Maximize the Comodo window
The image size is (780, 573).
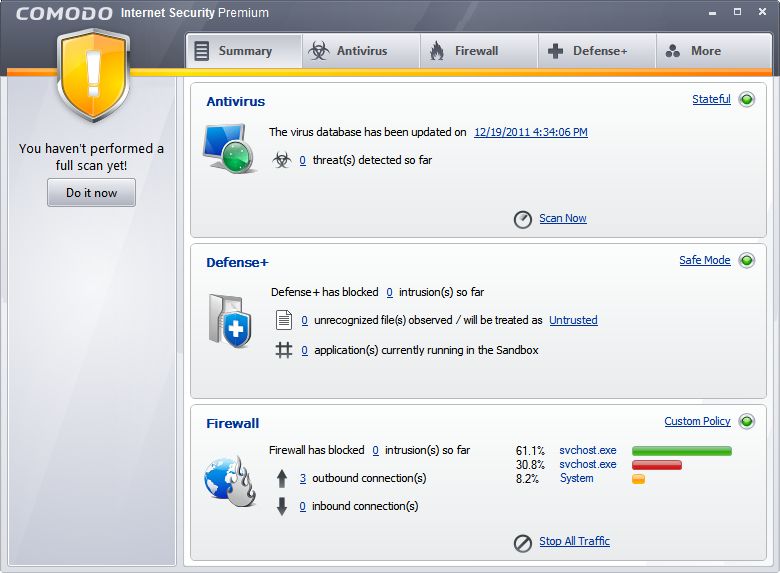point(737,11)
